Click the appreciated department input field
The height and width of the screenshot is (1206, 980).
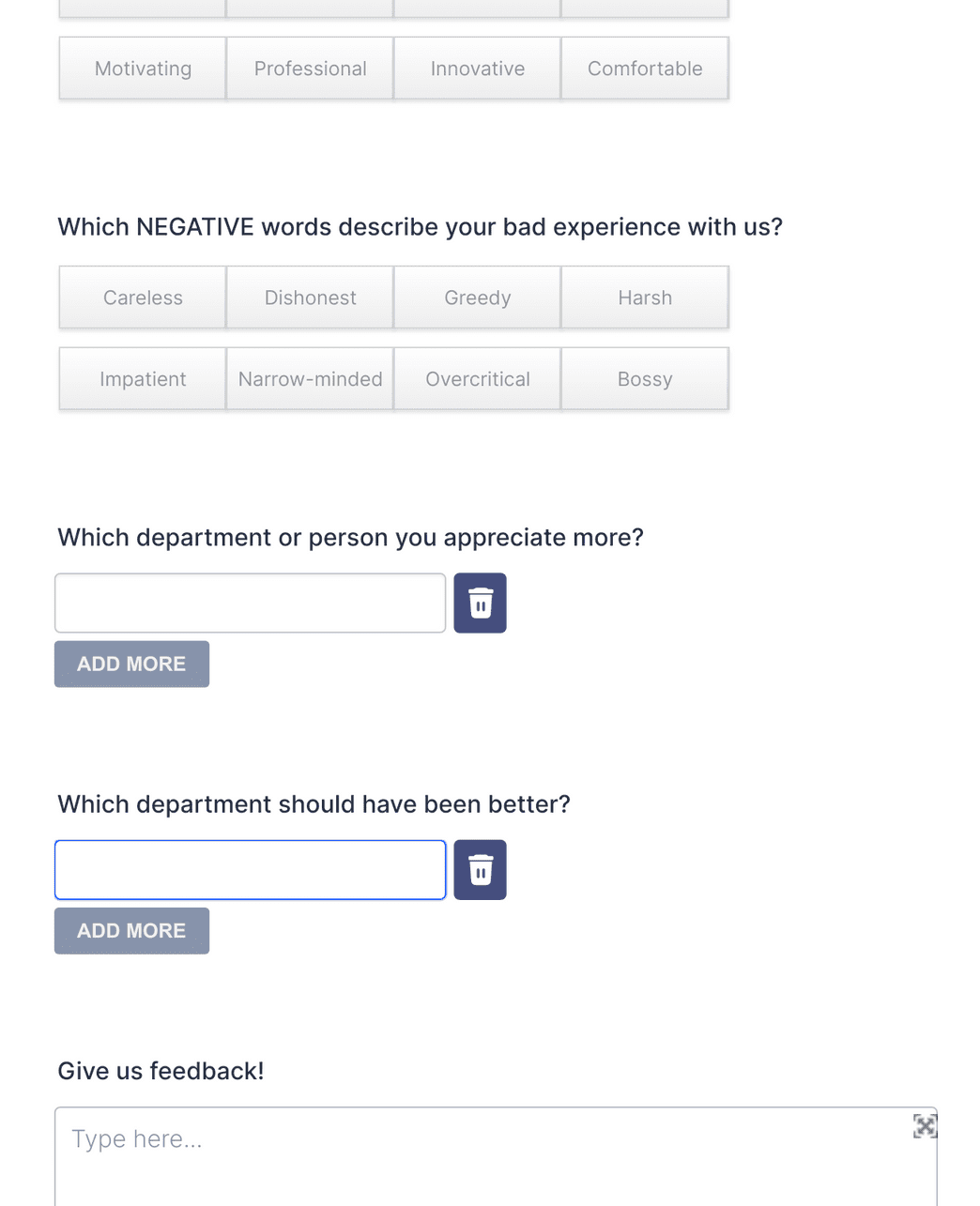(x=250, y=603)
